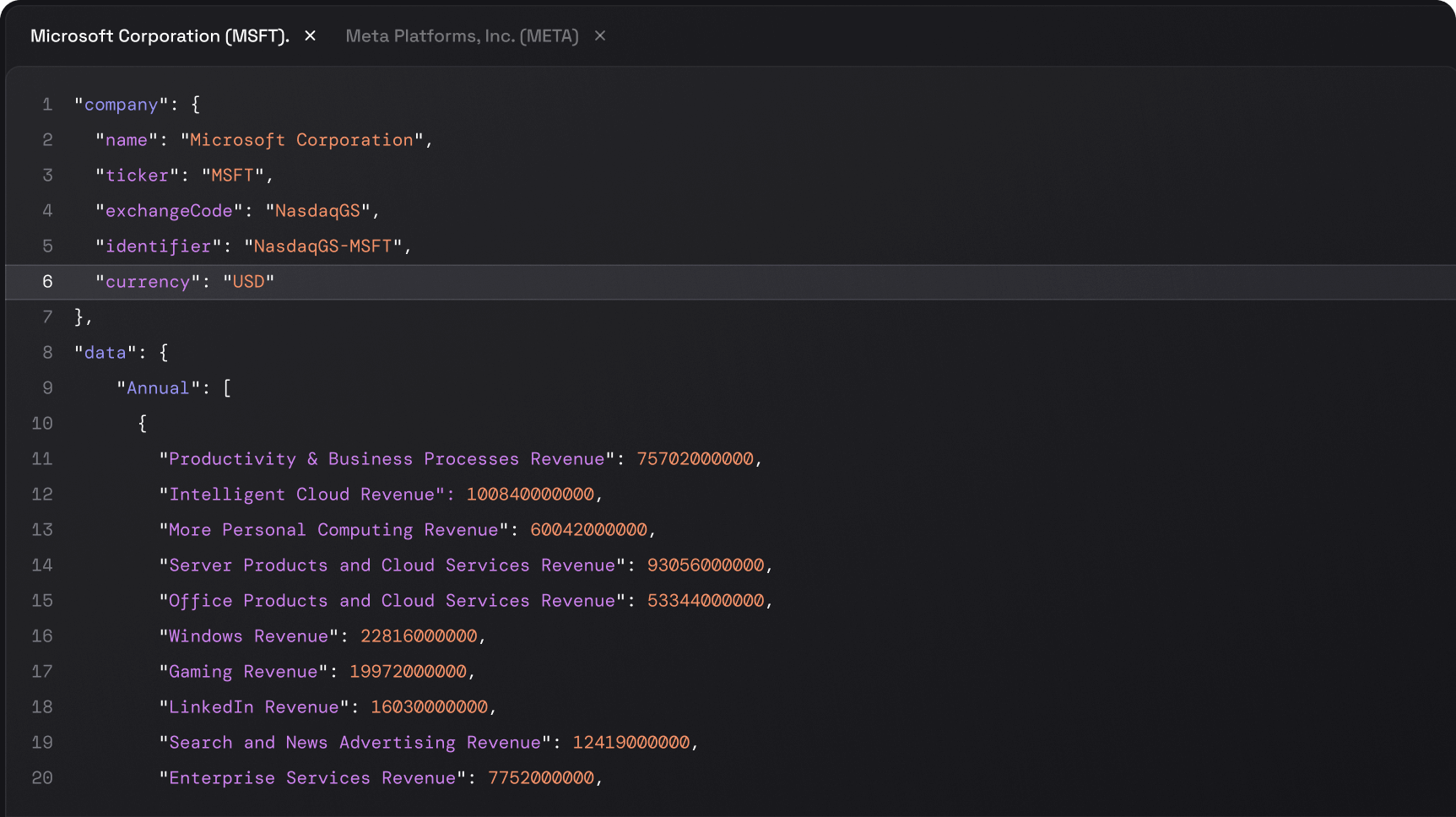Viewport: 1456px width, 817px height.
Task: Click the value 22816000000
Action: click(419, 636)
